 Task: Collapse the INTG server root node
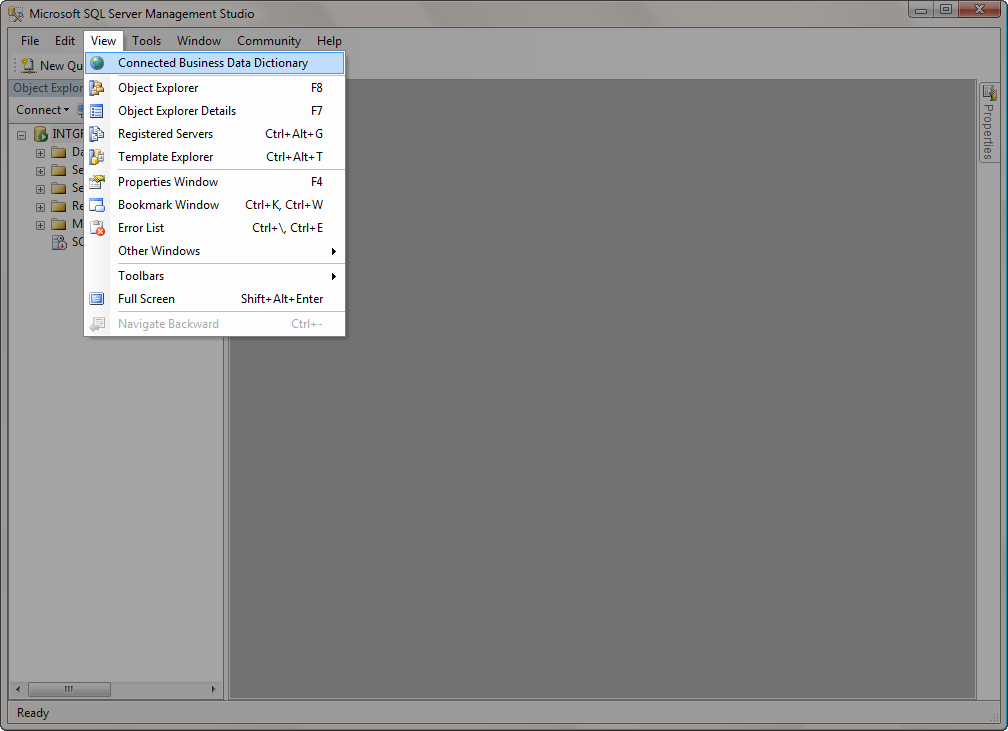21,134
